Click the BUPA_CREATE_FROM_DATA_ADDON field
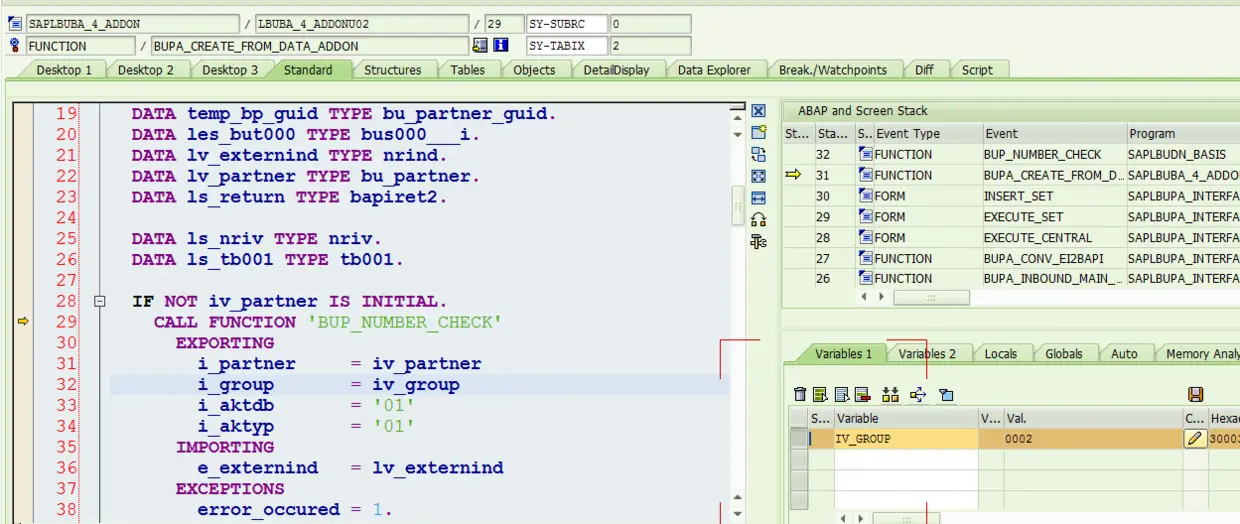This screenshot has height=524, width=1240. 309,46
